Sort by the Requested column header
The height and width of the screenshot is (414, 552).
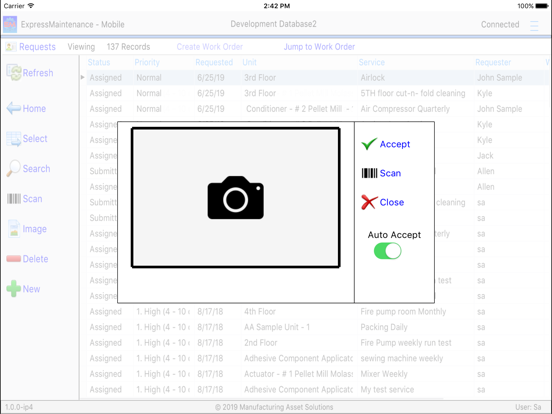pyautogui.click(x=214, y=62)
